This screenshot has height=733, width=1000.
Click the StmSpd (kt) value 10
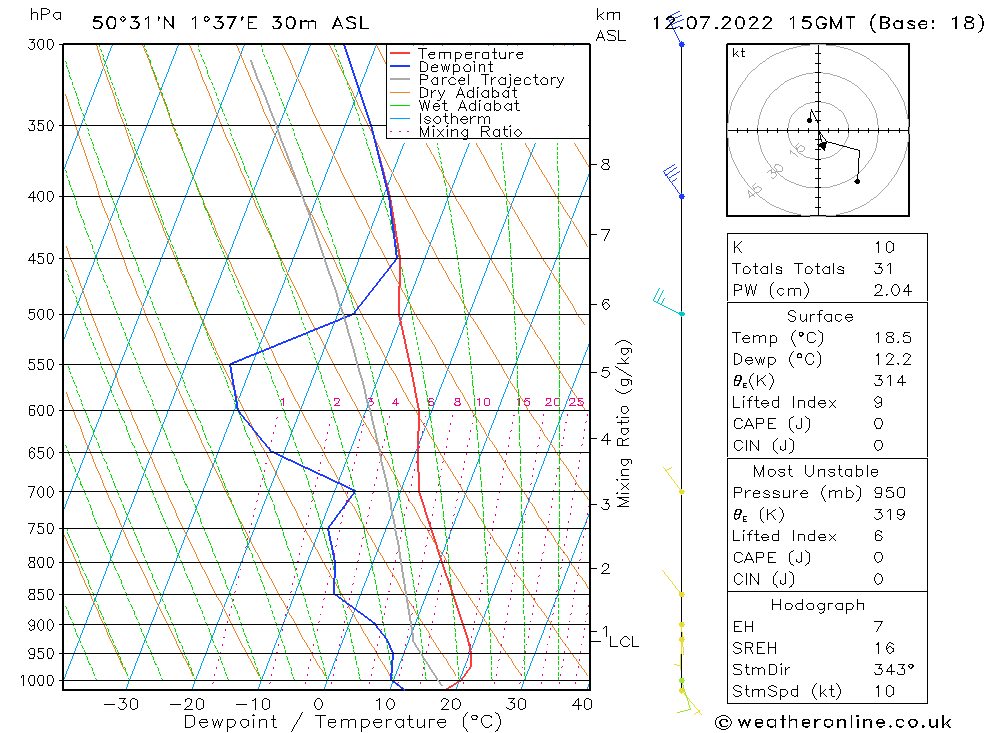tap(885, 692)
